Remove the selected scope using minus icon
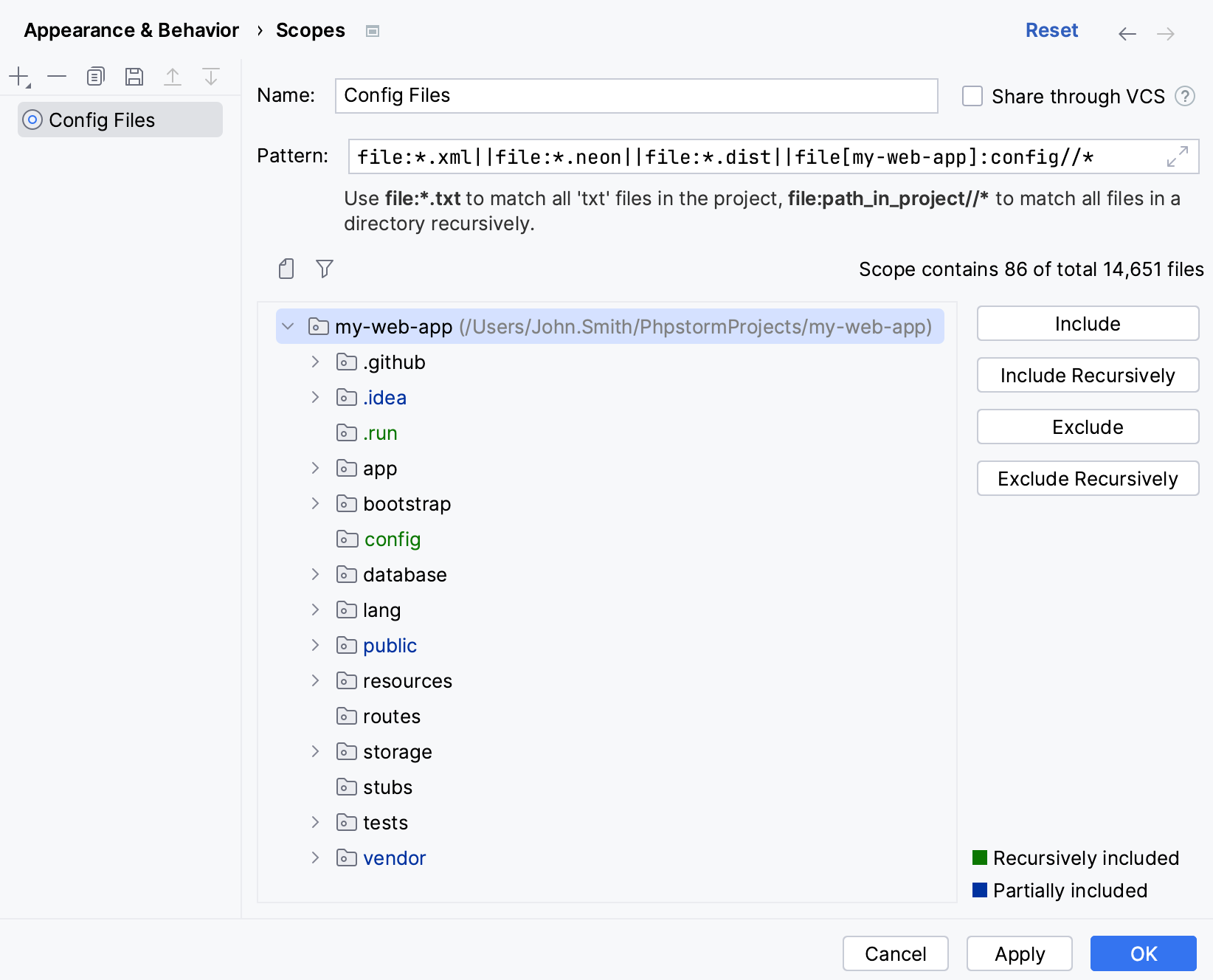 pos(57,76)
